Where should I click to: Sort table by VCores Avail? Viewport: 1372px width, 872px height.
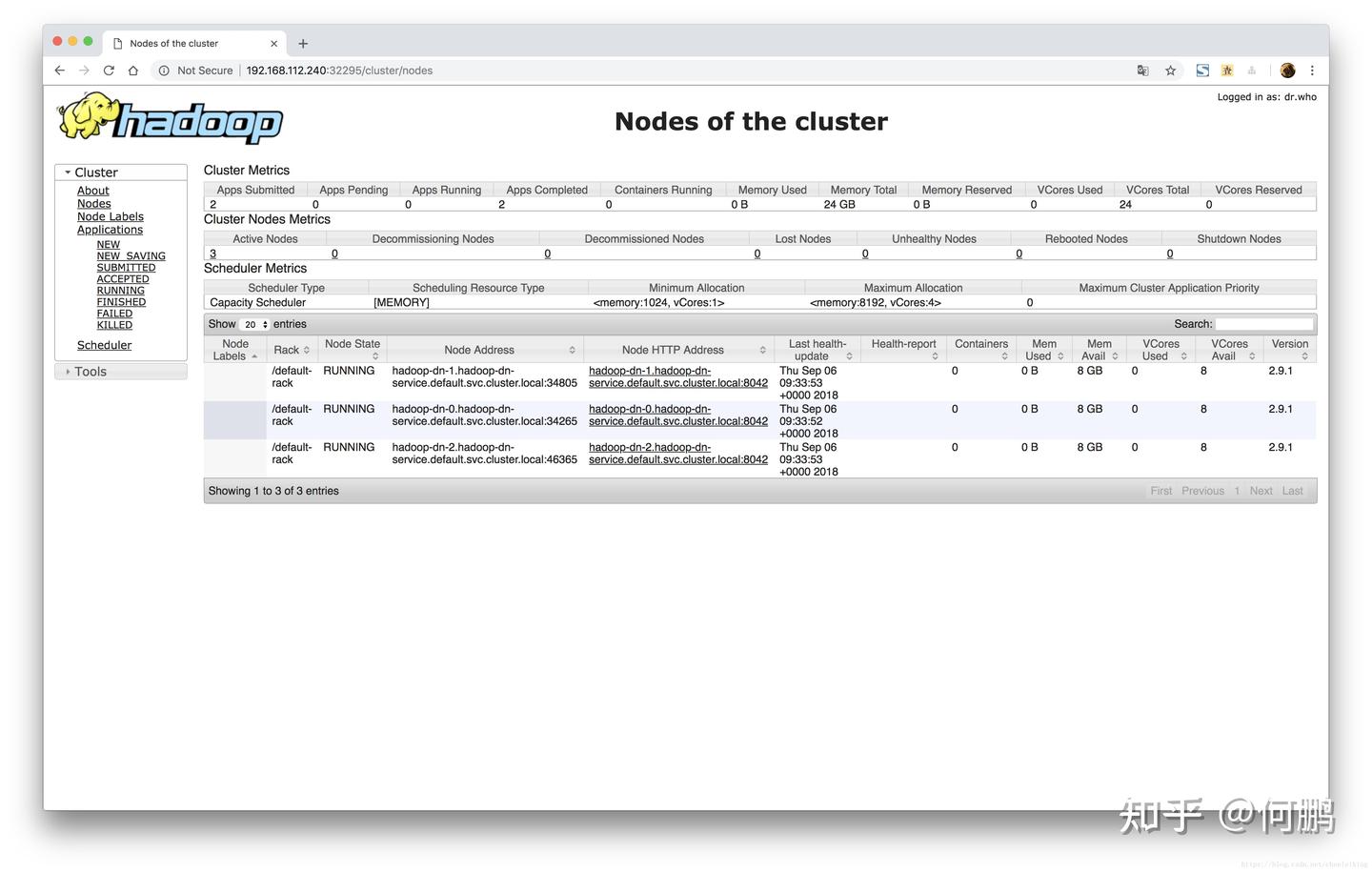coord(1229,350)
